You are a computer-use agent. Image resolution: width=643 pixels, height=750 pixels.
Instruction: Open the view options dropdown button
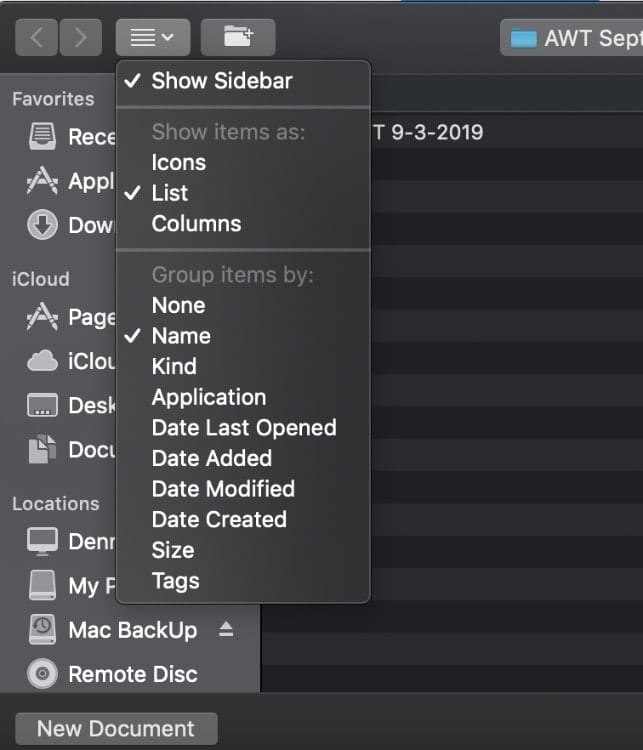(x=152, y=38)
